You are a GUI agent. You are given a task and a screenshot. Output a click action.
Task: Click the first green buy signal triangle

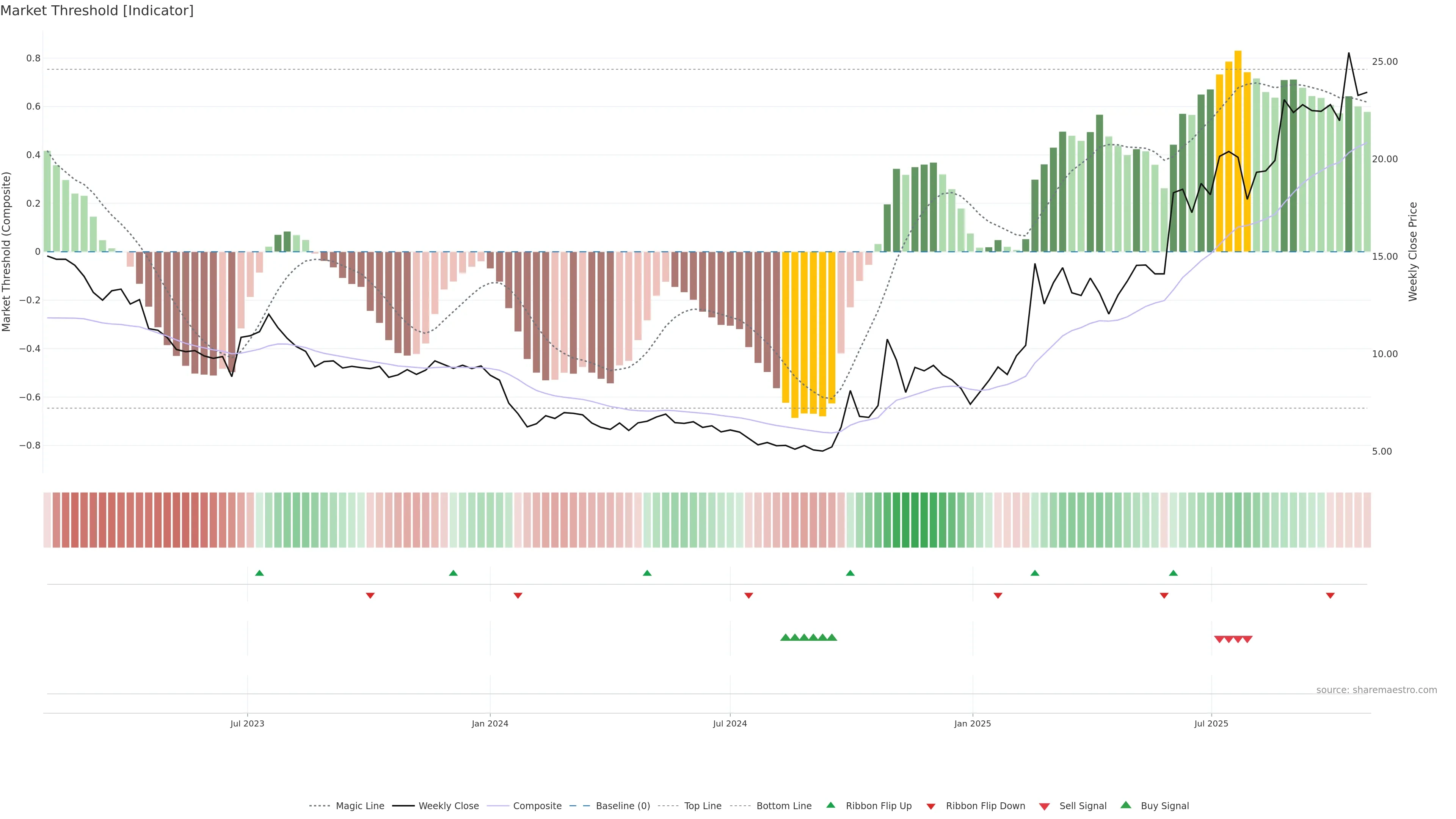785,637
